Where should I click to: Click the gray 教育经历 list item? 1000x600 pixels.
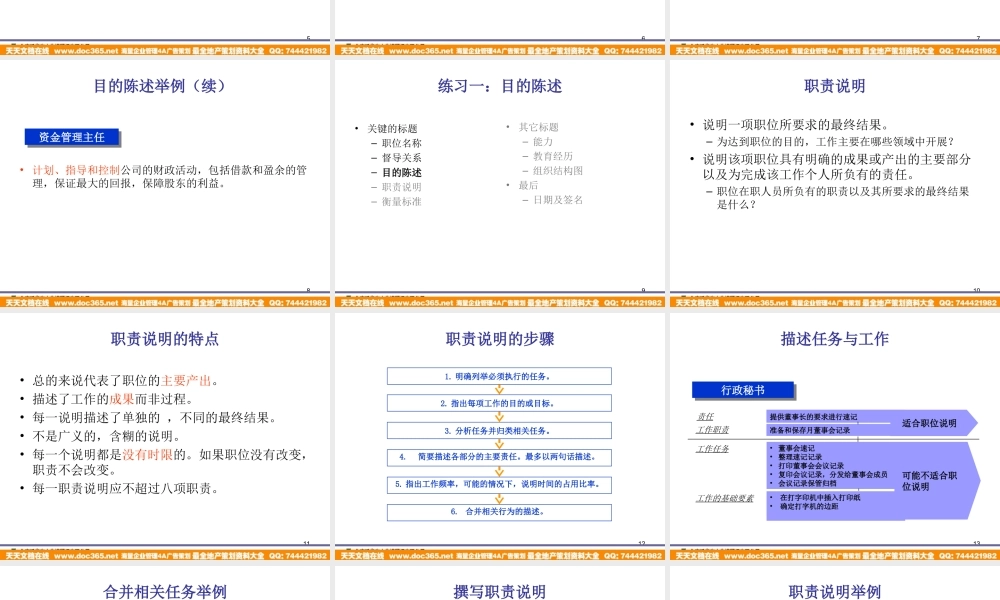tap(553, 156)
